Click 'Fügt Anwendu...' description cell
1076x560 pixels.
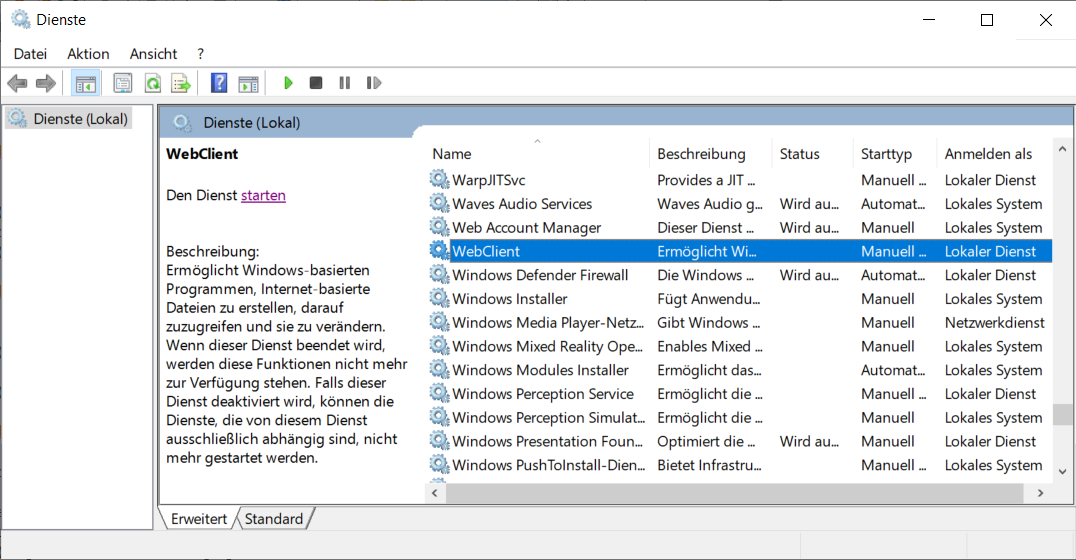pos(708,299)
